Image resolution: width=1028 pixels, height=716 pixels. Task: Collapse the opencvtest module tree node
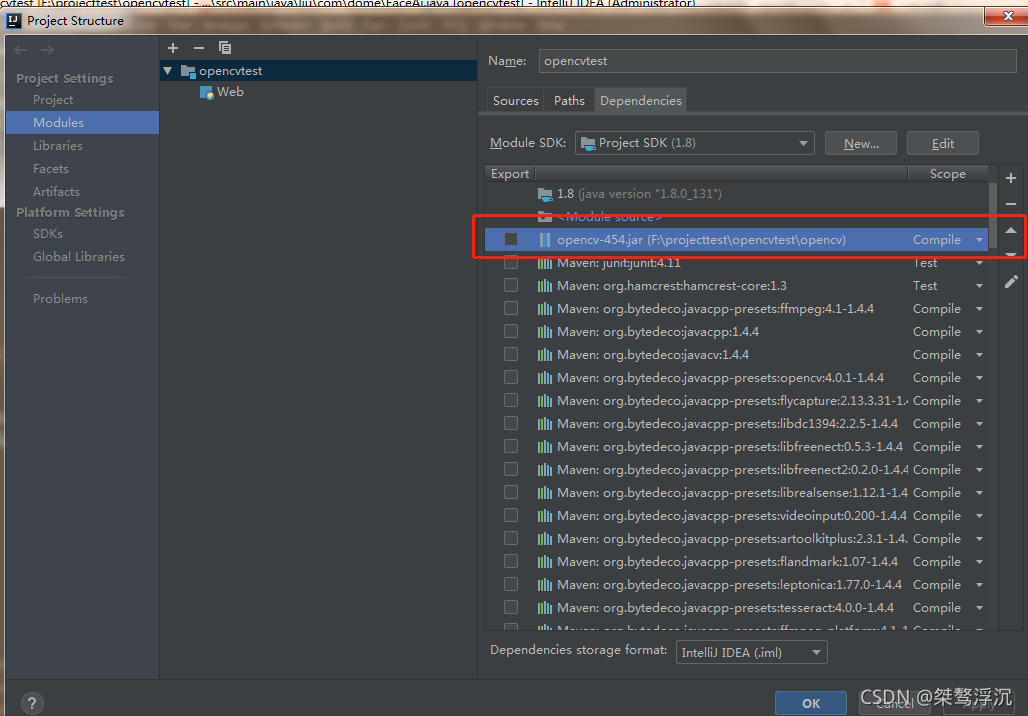168,71
